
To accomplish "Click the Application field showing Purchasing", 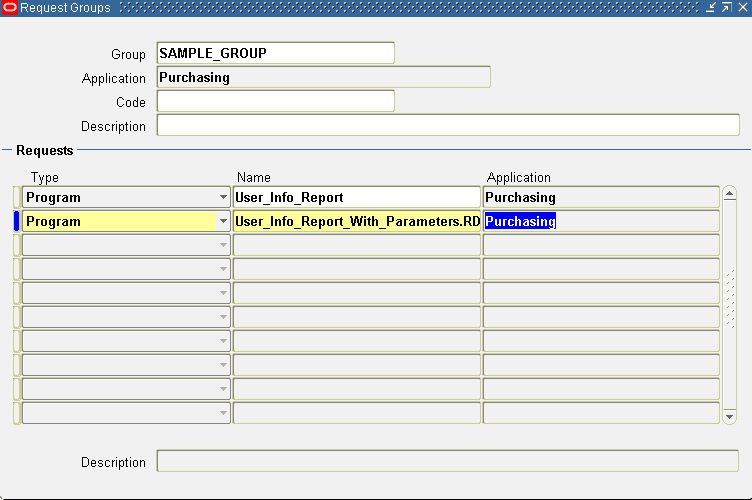I will (x=323, y=77).
